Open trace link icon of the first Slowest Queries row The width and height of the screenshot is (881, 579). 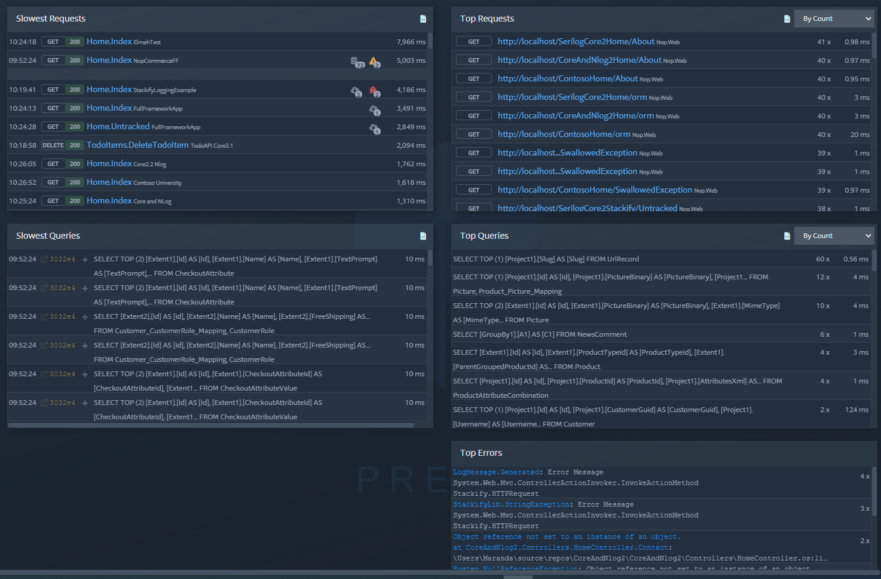click(44, 259)
